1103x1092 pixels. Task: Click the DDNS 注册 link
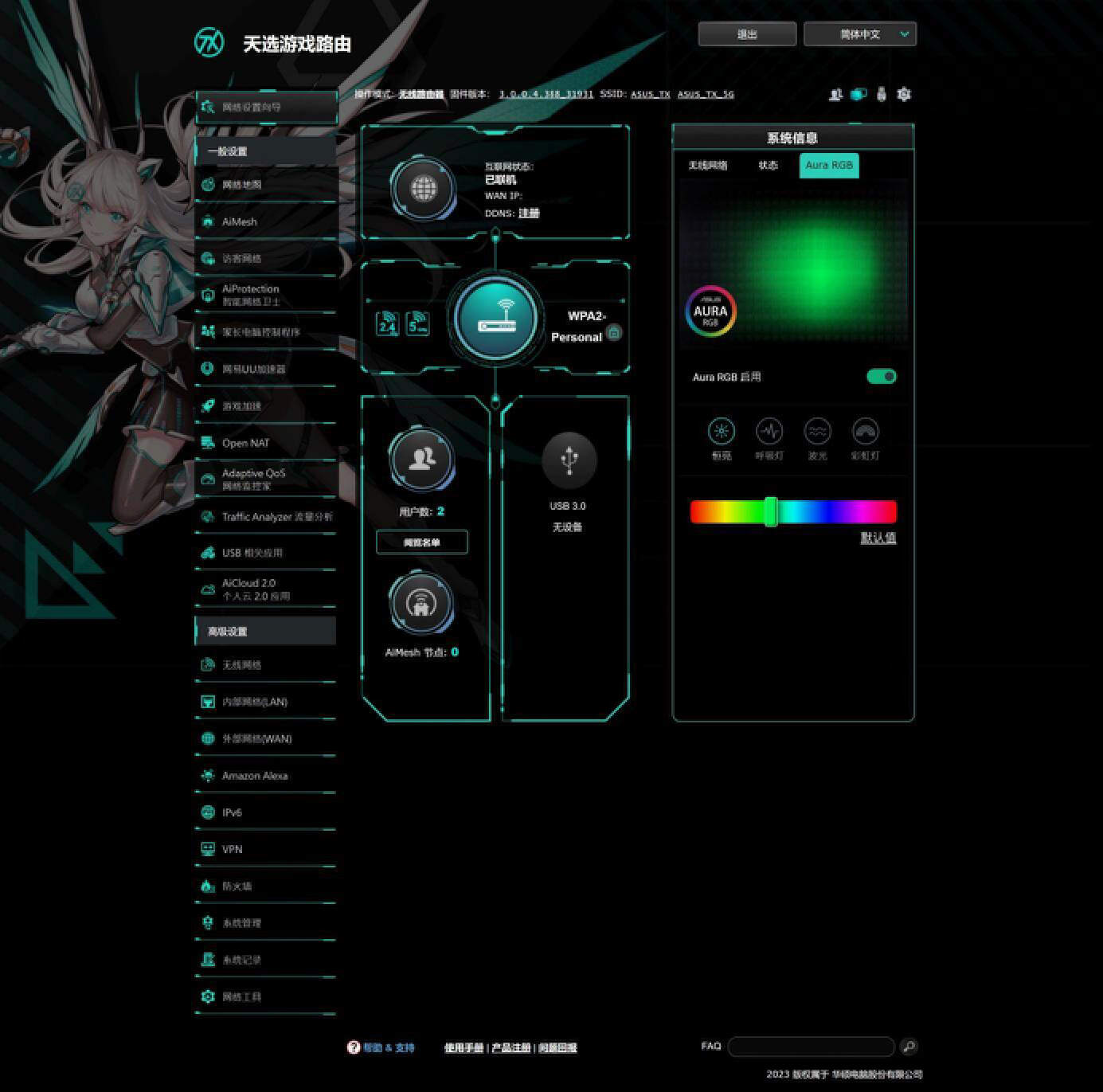point(529,213)
